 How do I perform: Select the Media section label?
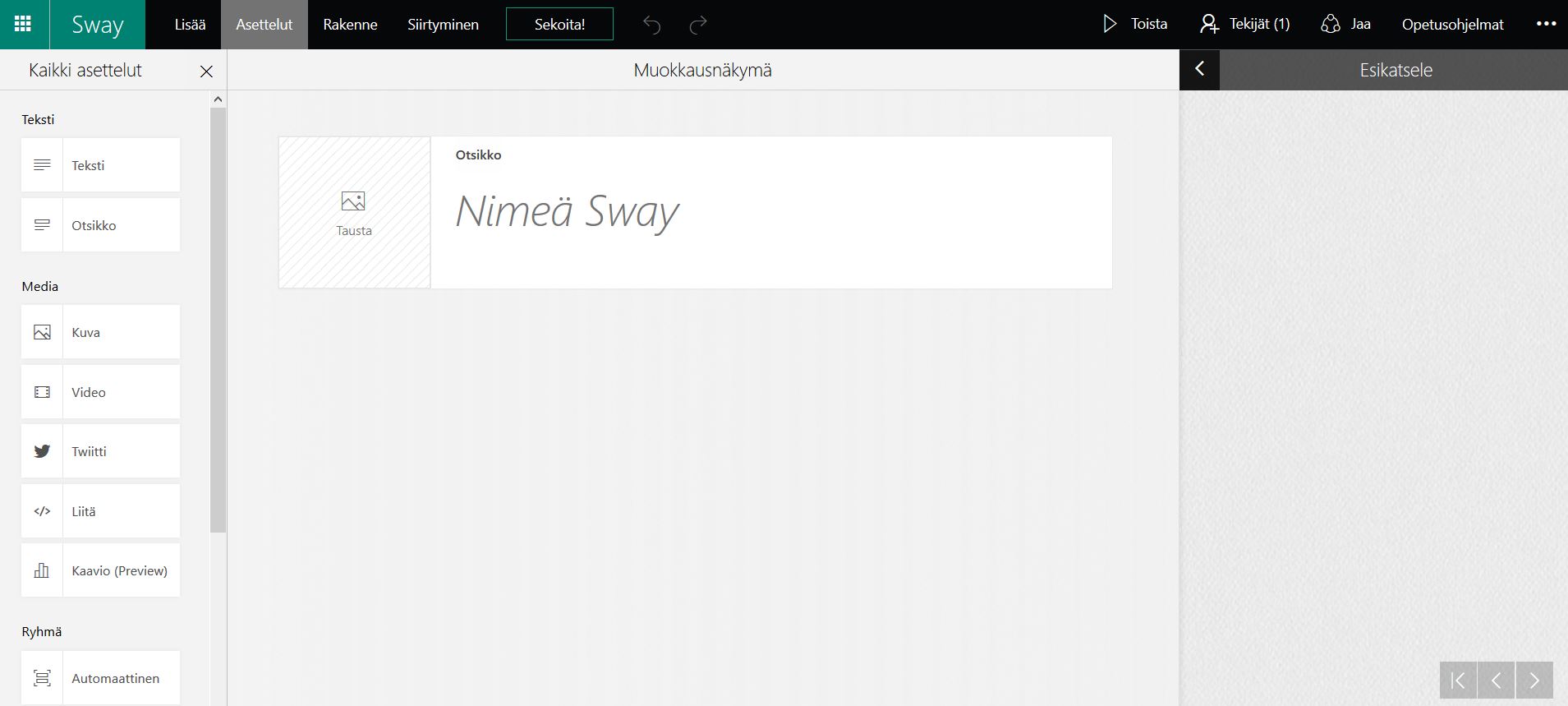point(39,286)
